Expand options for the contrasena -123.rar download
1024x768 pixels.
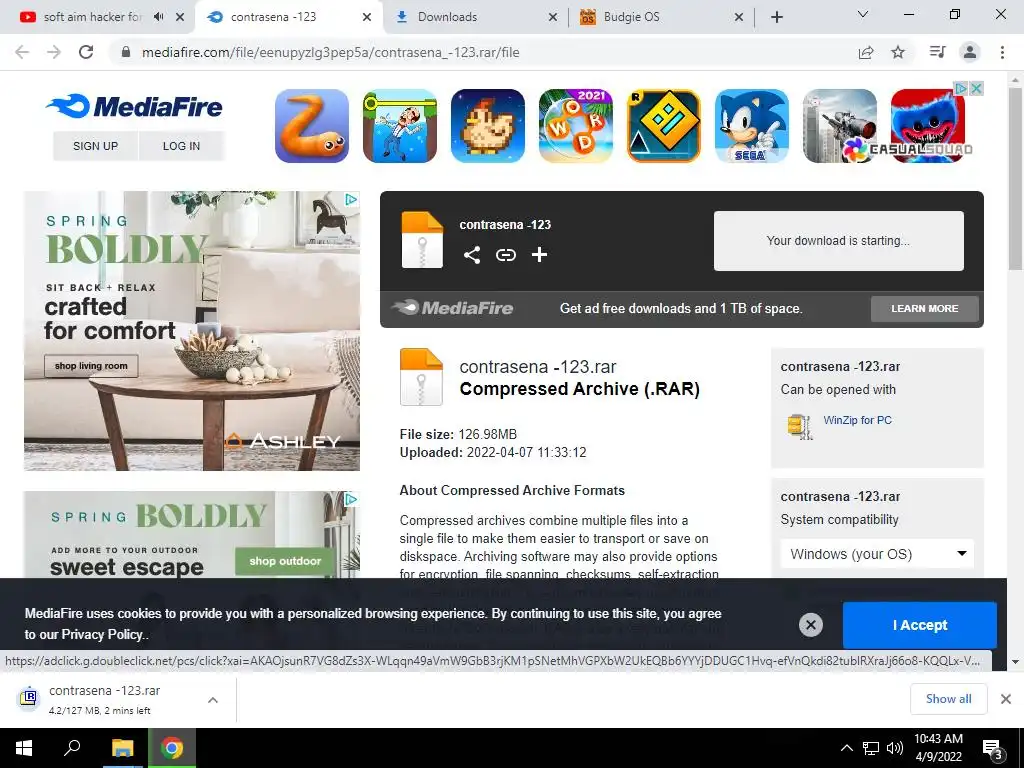point(213,700)
